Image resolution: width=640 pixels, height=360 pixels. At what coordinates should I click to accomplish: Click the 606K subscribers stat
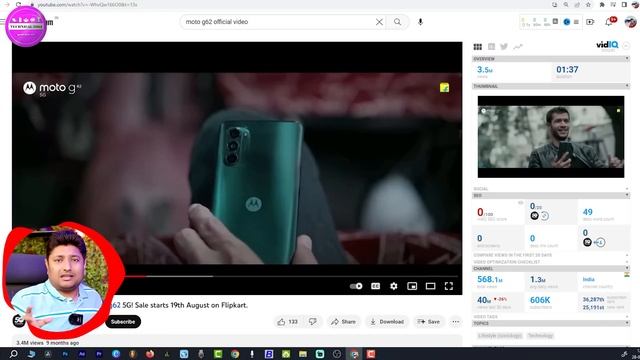pos(540,300)
